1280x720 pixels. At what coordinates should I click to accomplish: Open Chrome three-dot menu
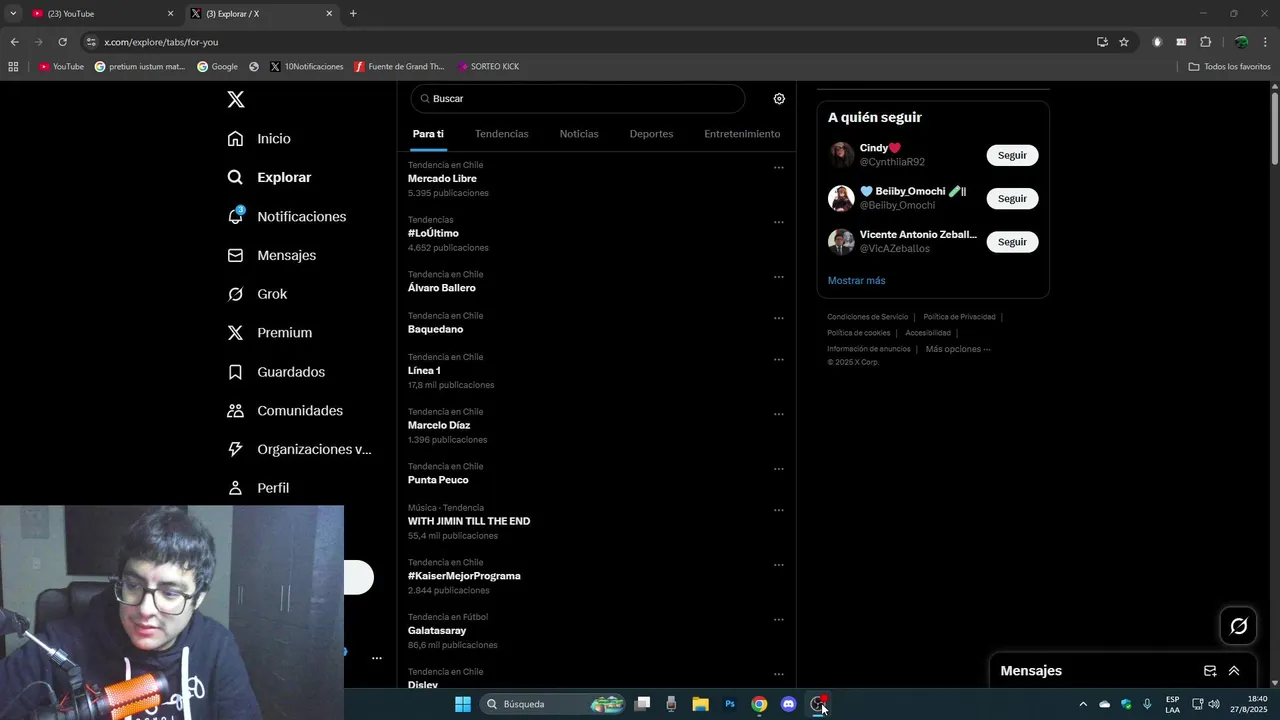coord(1265,42)
